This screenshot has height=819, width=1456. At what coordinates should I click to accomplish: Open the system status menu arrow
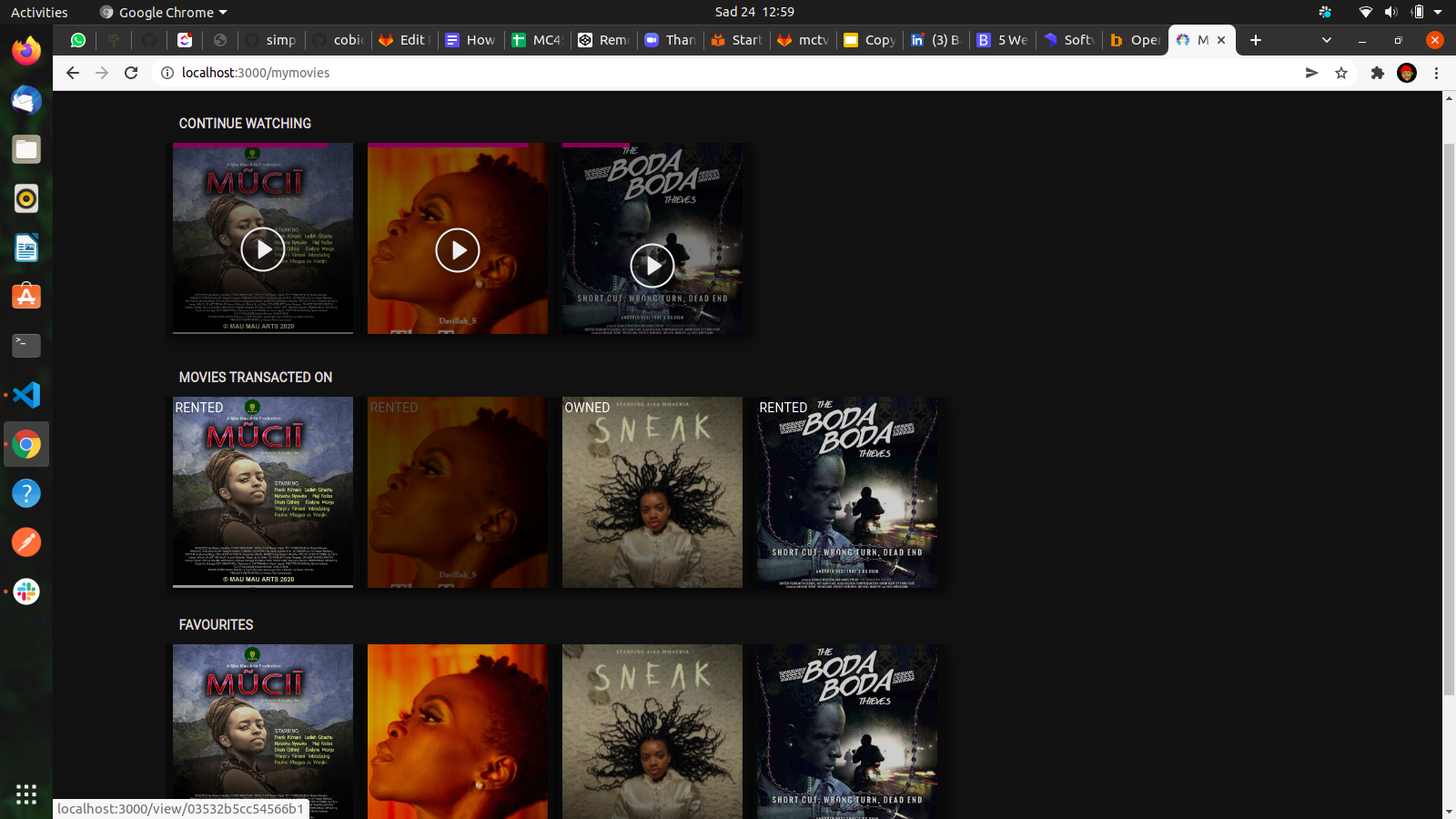1438,12
